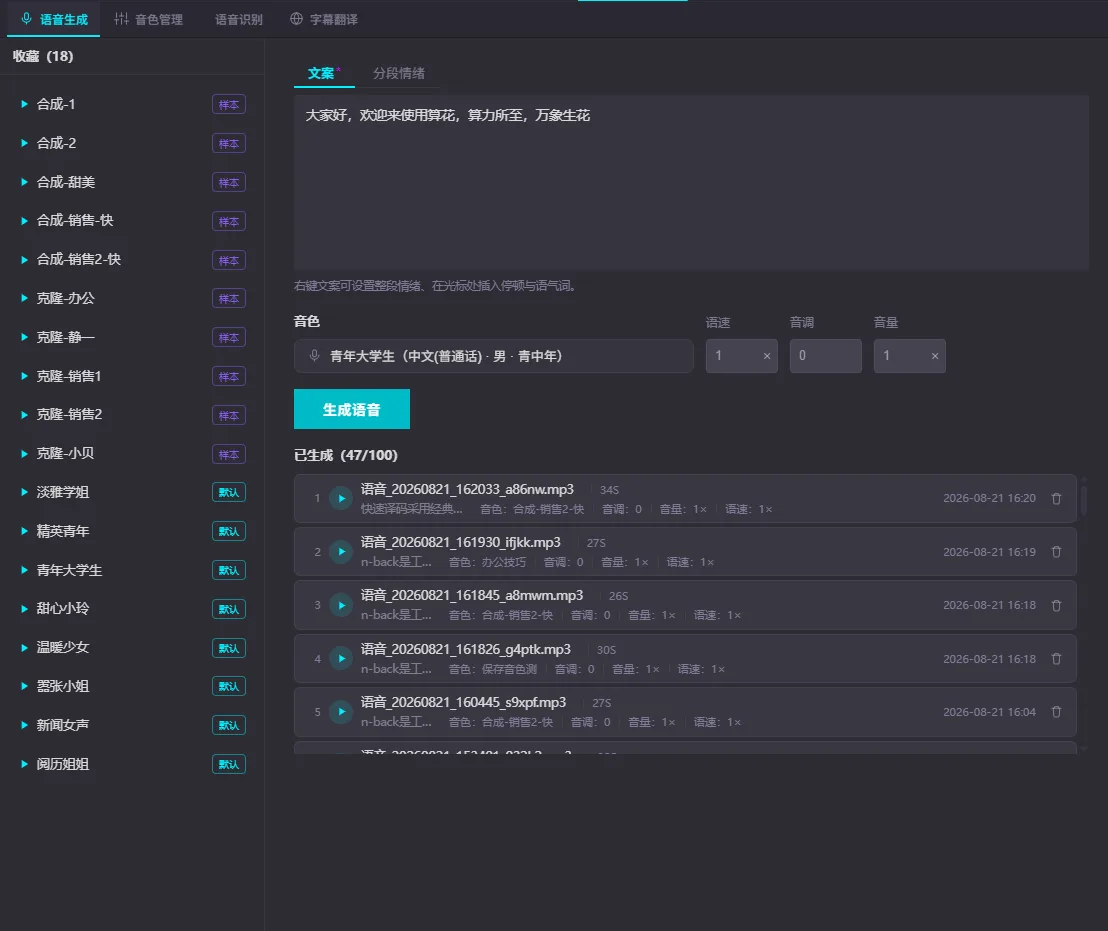Play preview of 克隆-静一 voice

(24, 338)
